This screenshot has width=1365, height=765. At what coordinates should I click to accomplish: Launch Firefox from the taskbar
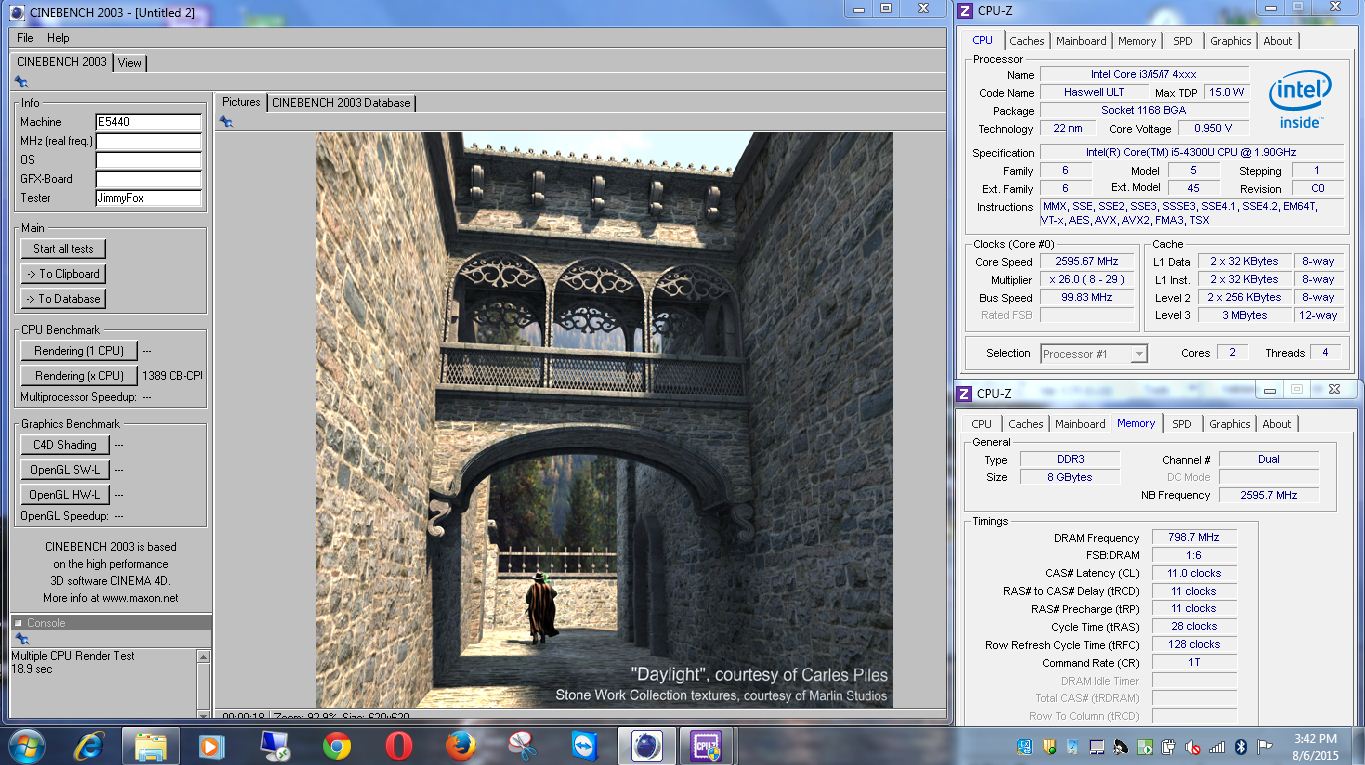click(460, 746)
